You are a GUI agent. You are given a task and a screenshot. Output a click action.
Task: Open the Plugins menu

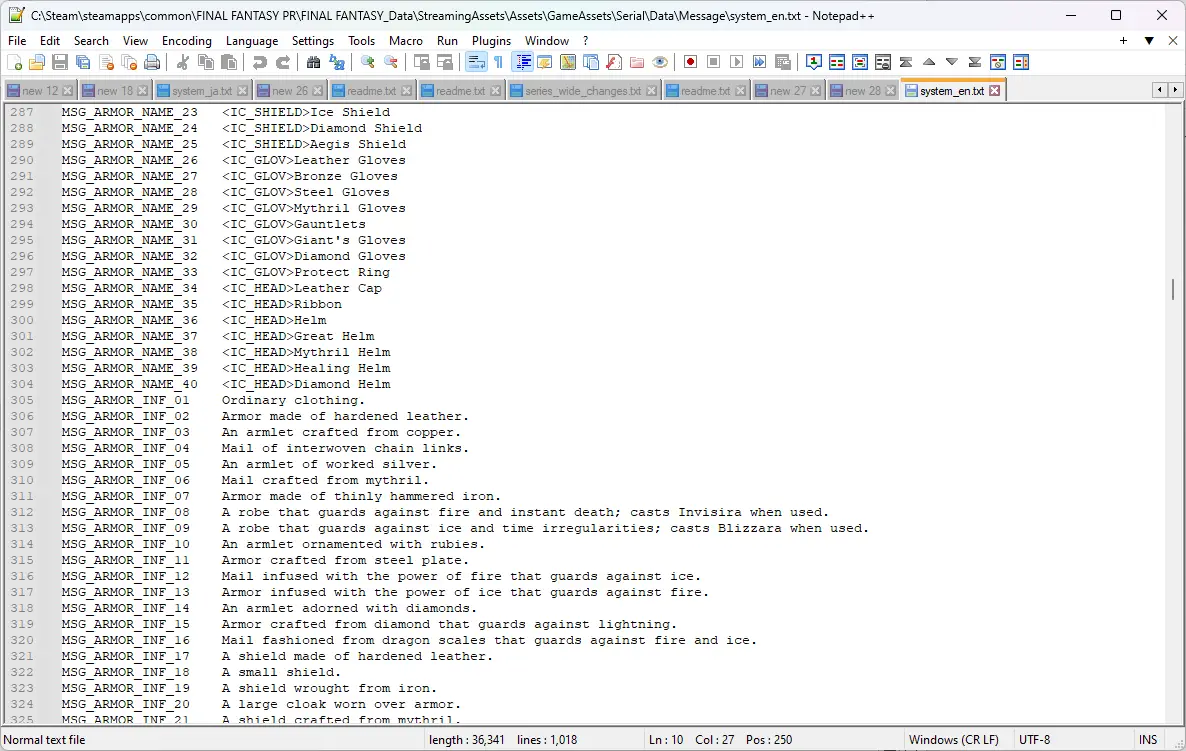(x=492, y=41)
